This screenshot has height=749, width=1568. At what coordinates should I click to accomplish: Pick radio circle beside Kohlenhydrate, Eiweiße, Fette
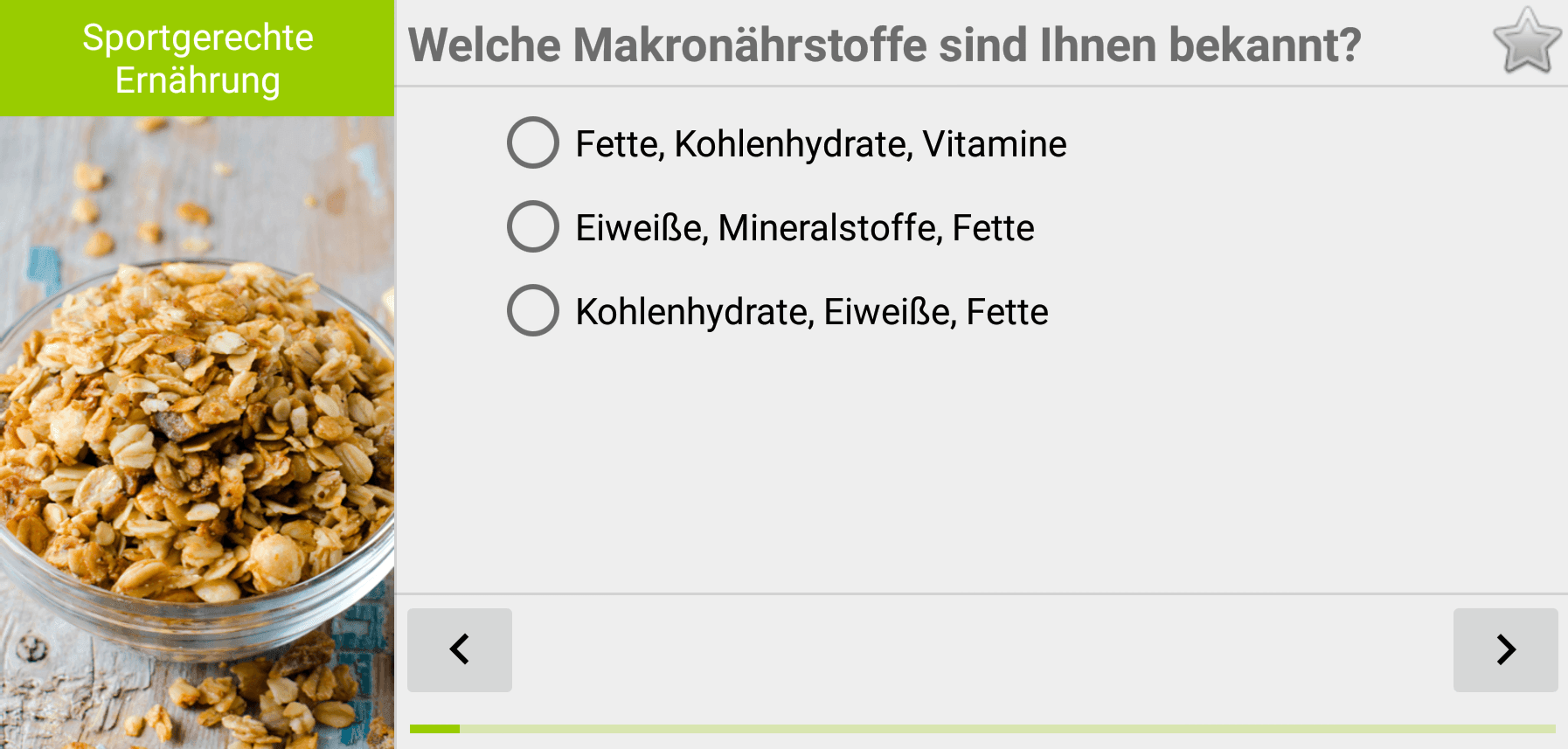(x=533, y=310)
